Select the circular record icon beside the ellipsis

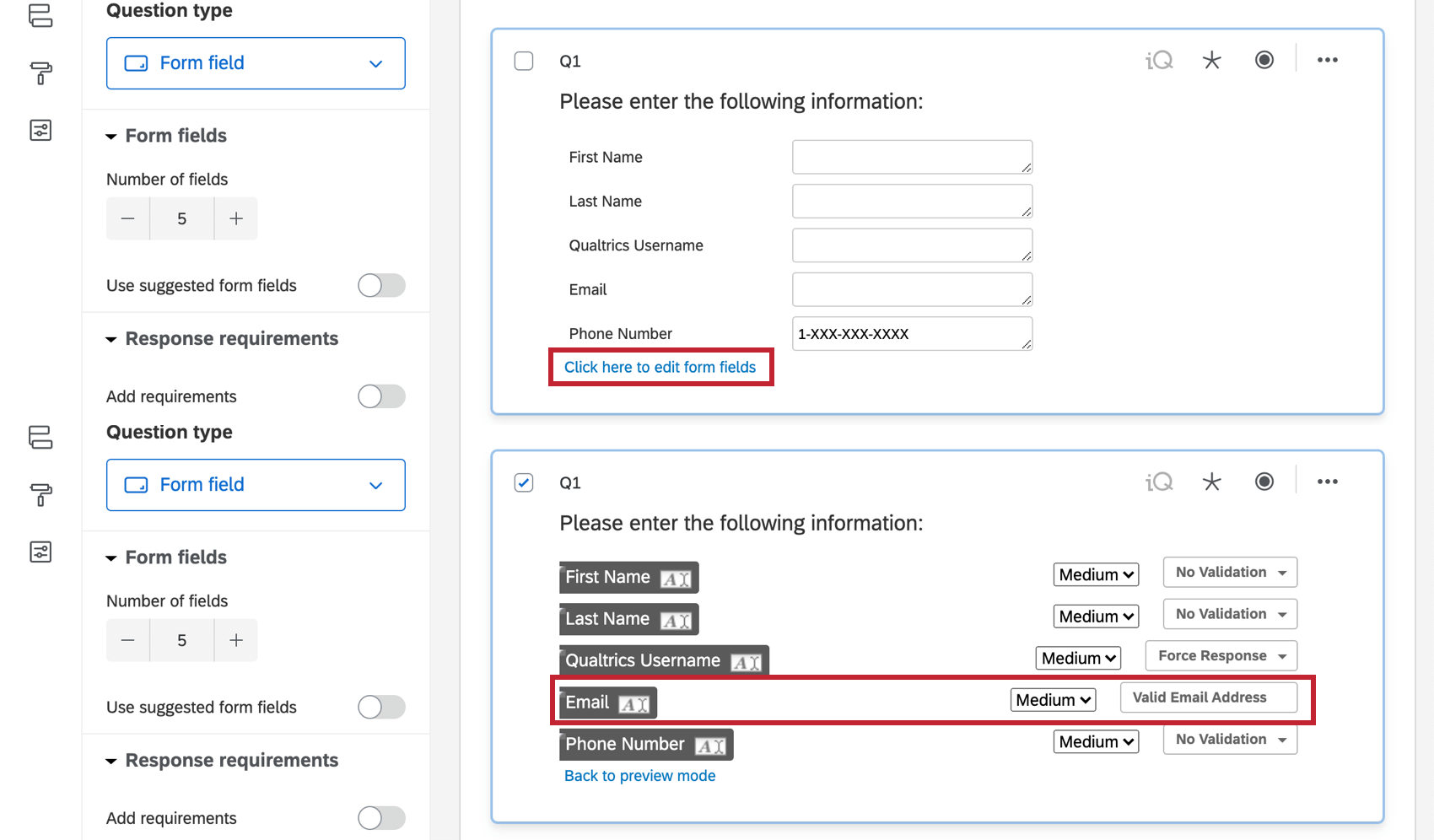[1264, 59]
